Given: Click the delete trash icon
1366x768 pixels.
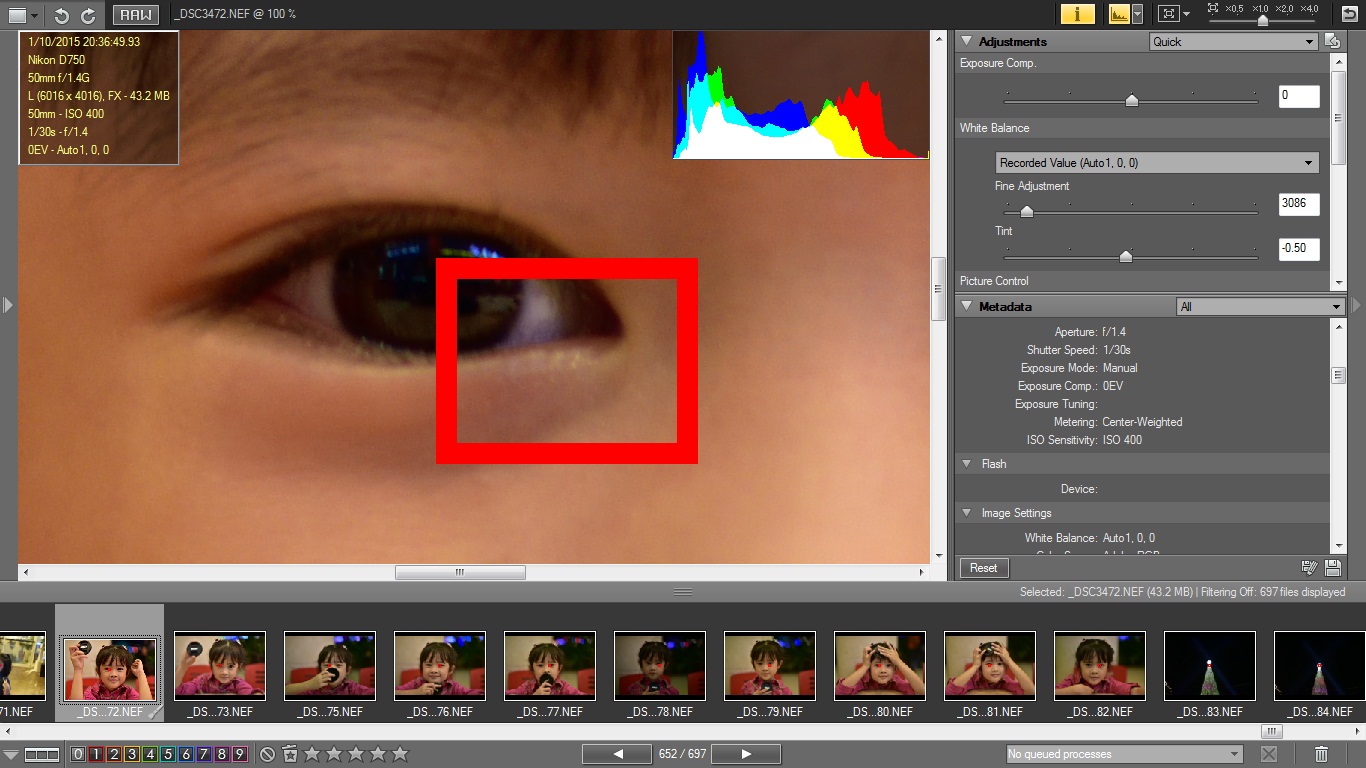Looking at the screenshot, I should tap(1321, 754).
